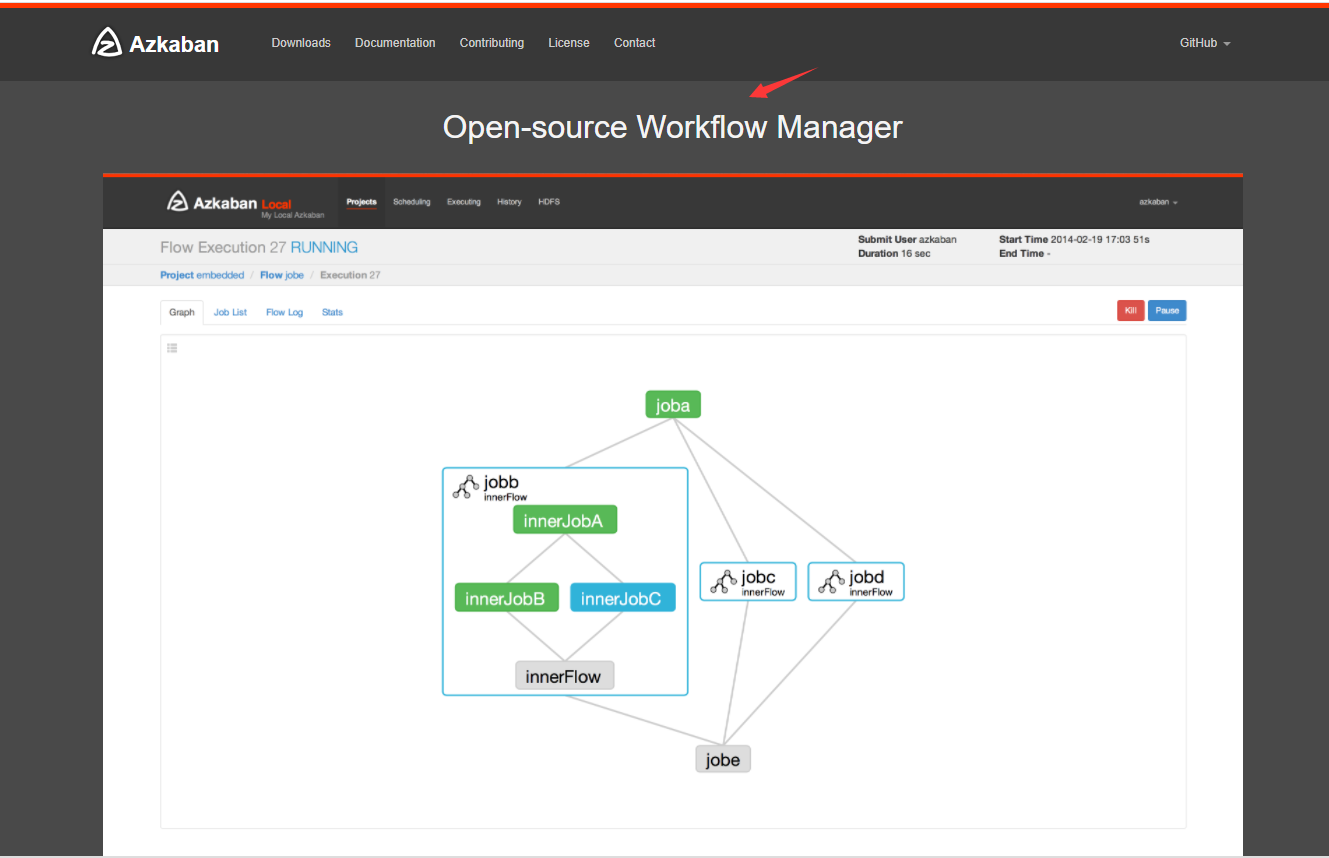Click the jobd flow icon
1329x858 pixels.
(x=830, y=582)
